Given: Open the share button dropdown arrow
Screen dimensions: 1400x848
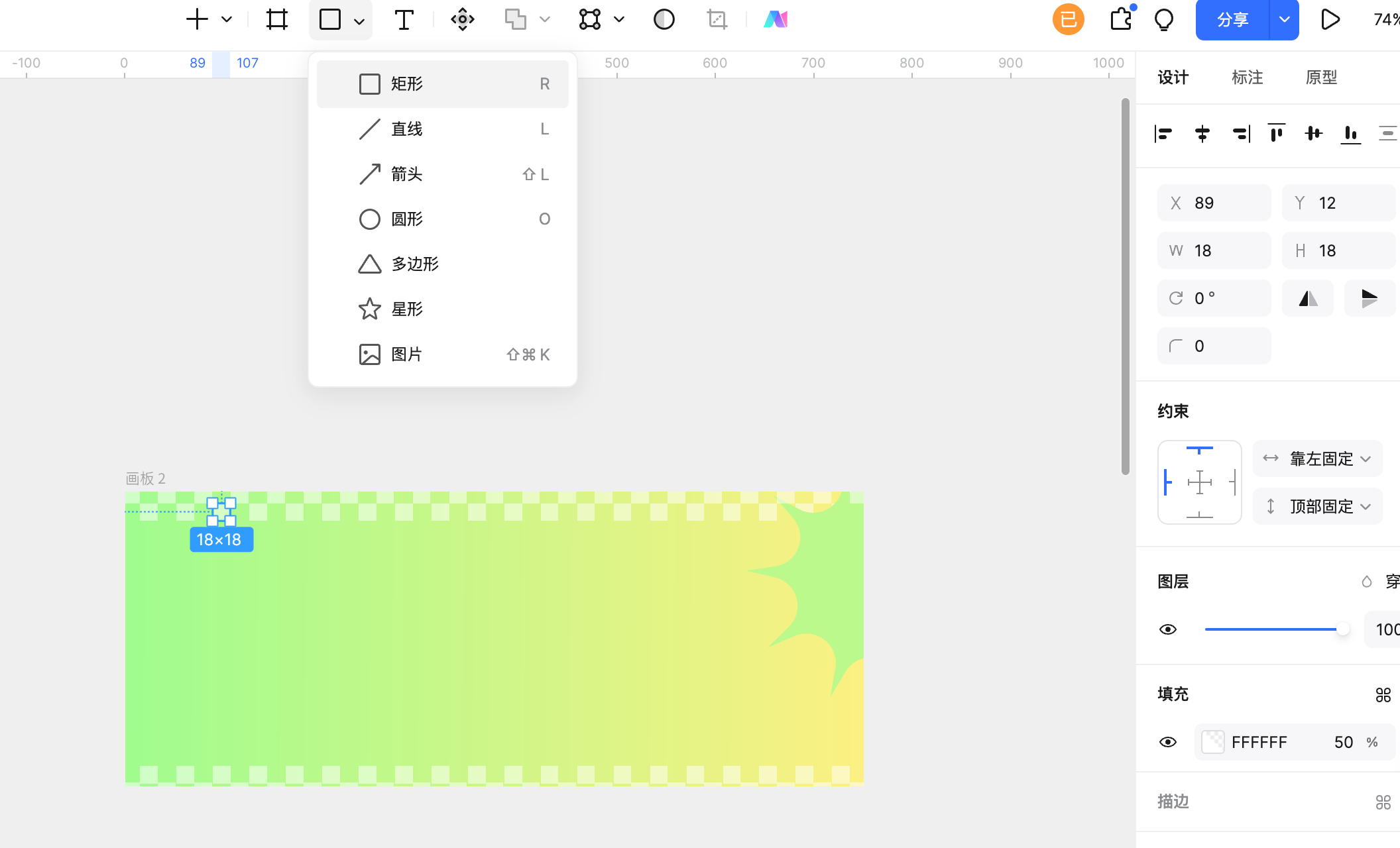Looking at the screenshot, I should pos(1285,20).
